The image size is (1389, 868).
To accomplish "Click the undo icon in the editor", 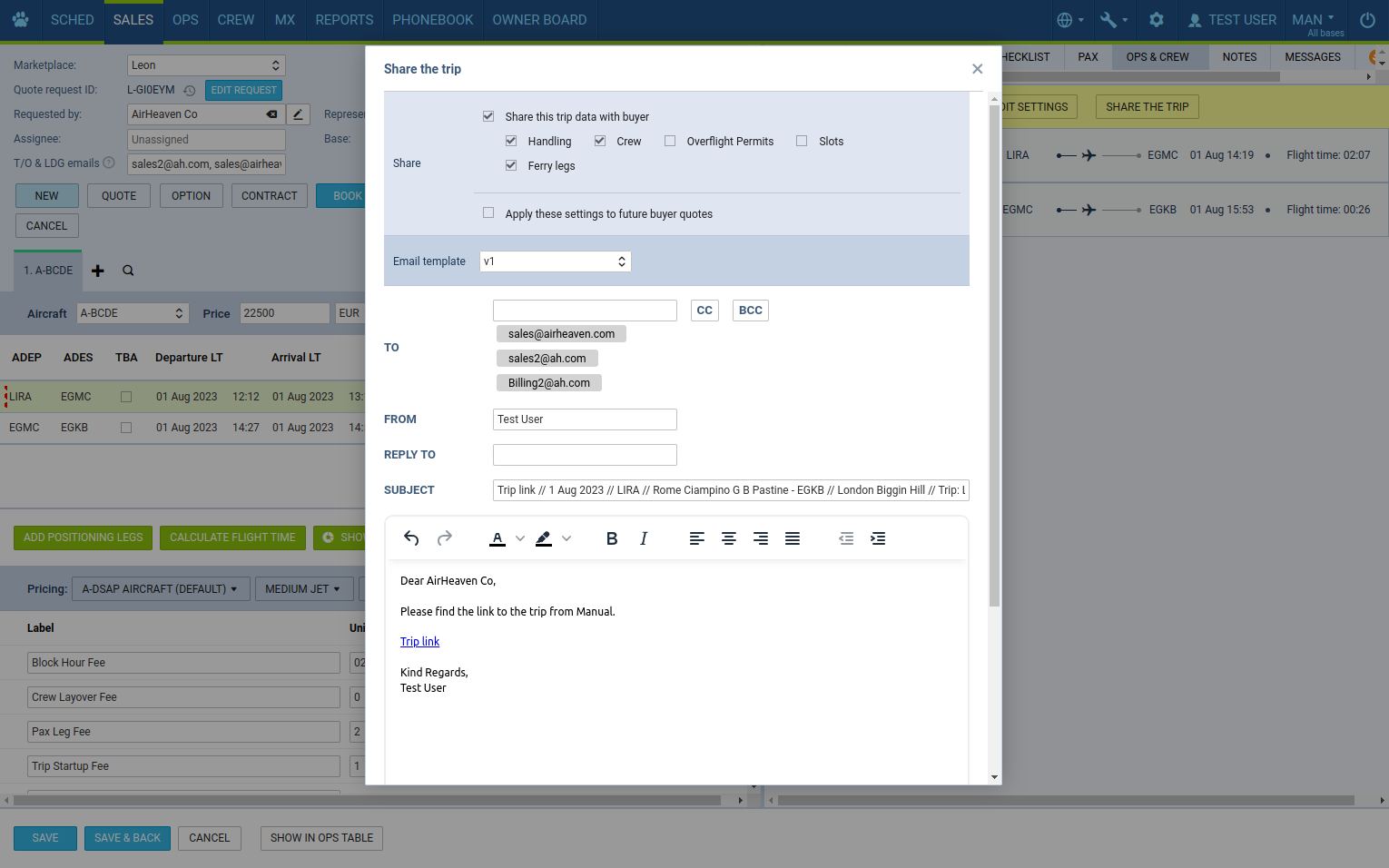I will tap(411, 538).
